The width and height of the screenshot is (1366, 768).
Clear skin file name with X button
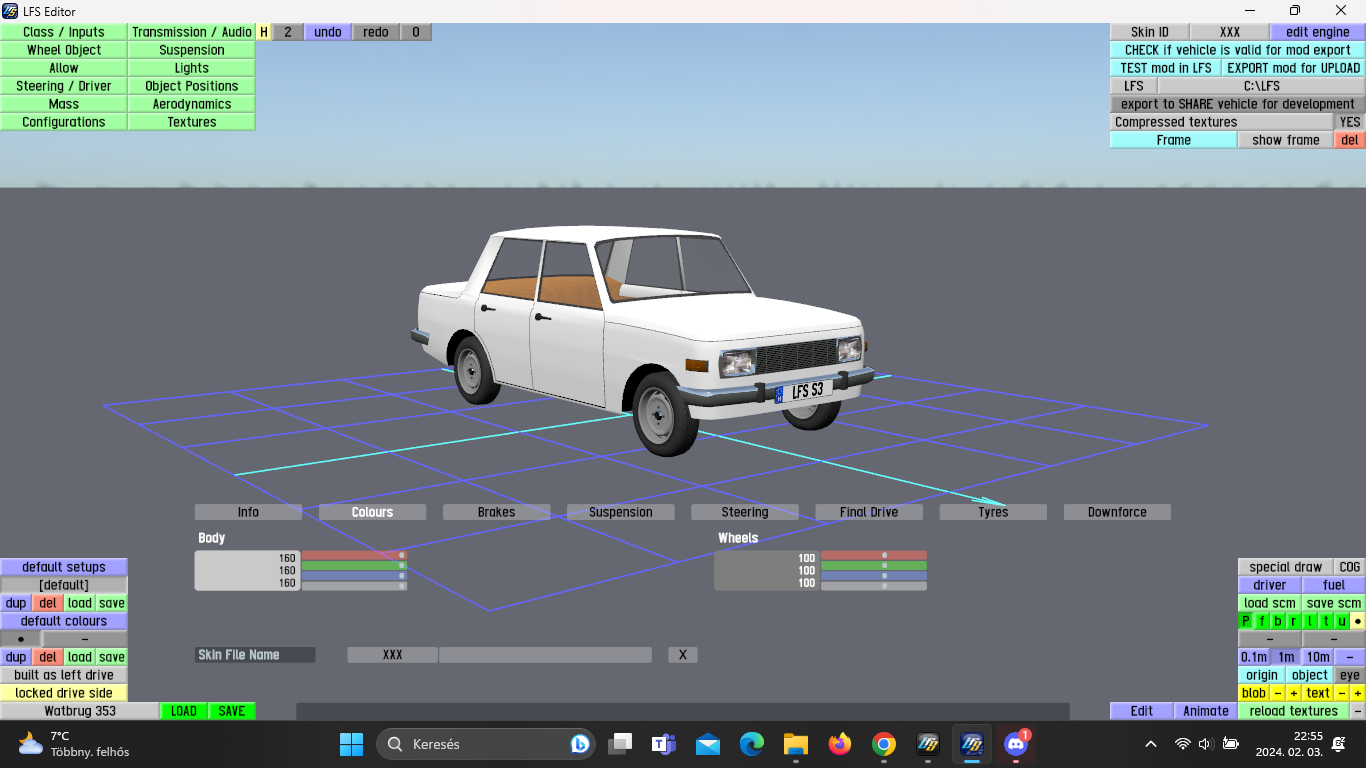coord(683,655)
